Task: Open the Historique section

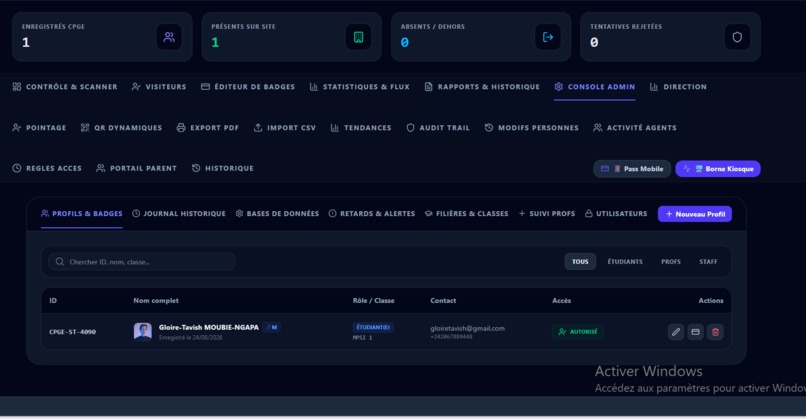Action: click(x=223, y=168)
